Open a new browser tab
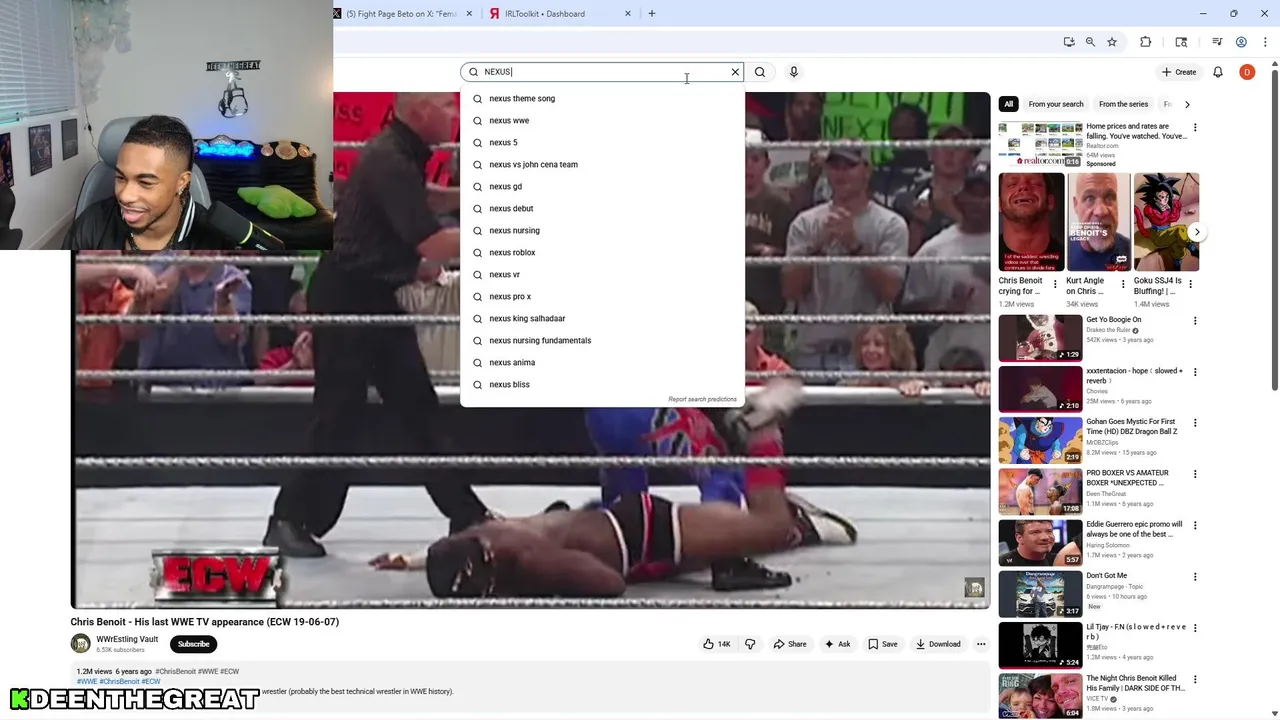 [652, 14]
